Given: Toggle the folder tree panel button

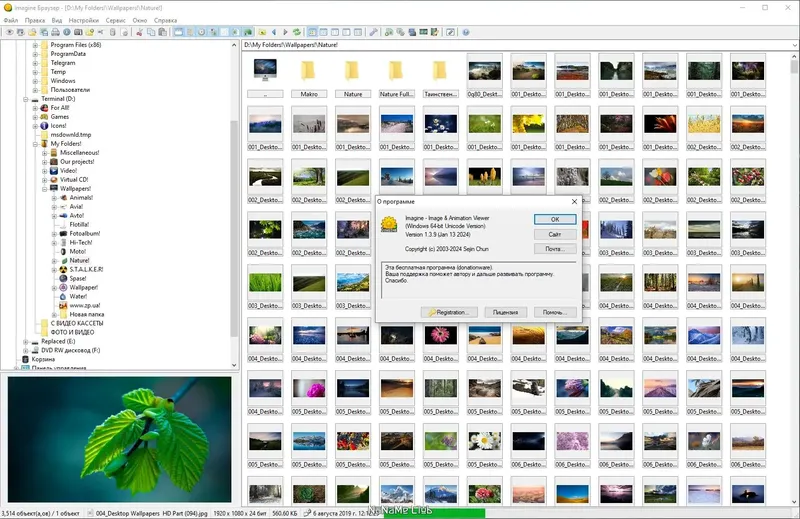Looking at the screenshot, I should [x=179, y=32].
